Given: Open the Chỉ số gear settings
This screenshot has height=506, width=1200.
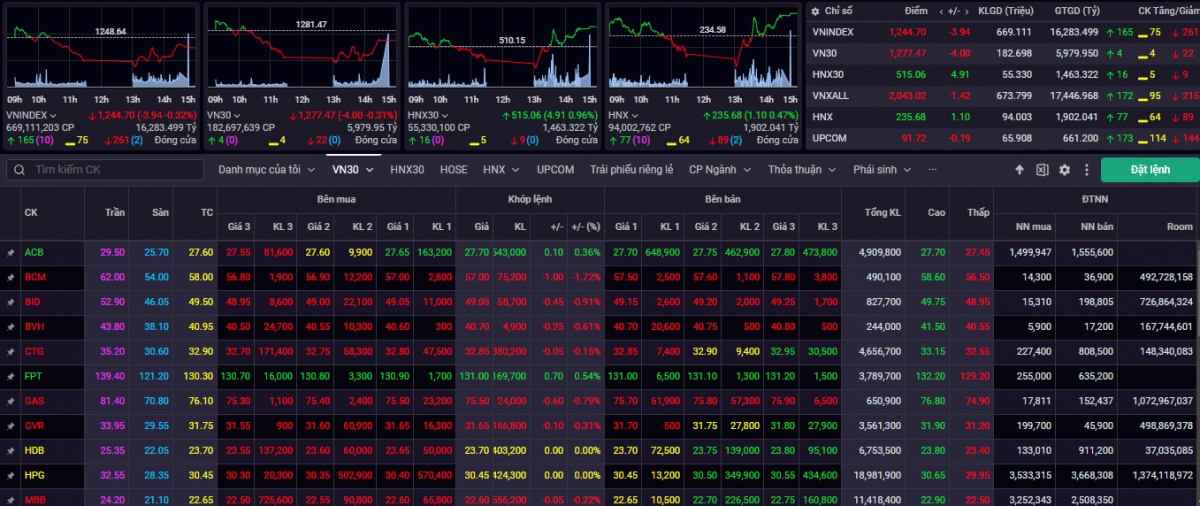Looking at the screenshot, I should [813, 10].
